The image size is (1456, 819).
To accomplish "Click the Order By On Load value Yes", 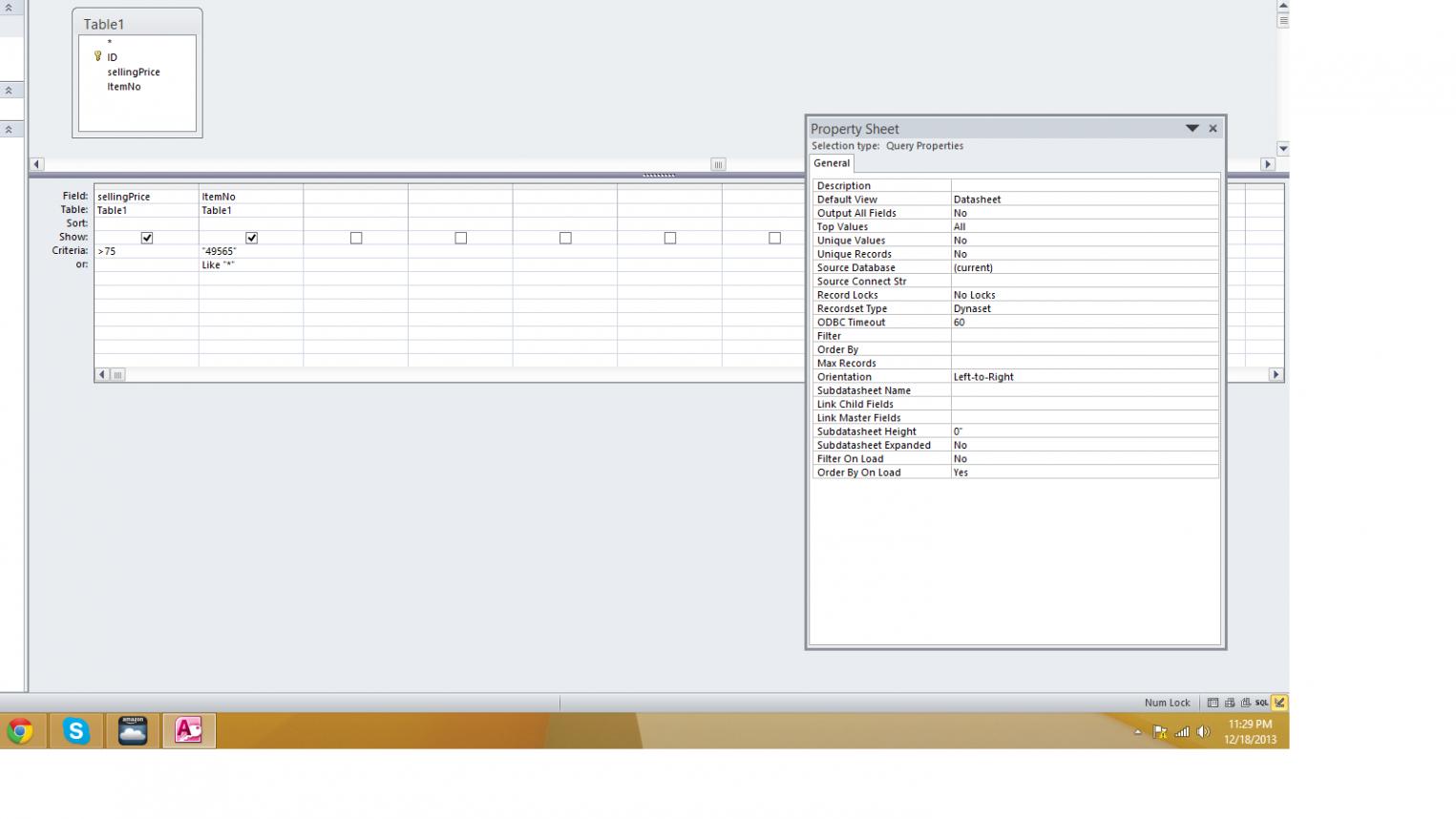I will tap(1085, 472).
